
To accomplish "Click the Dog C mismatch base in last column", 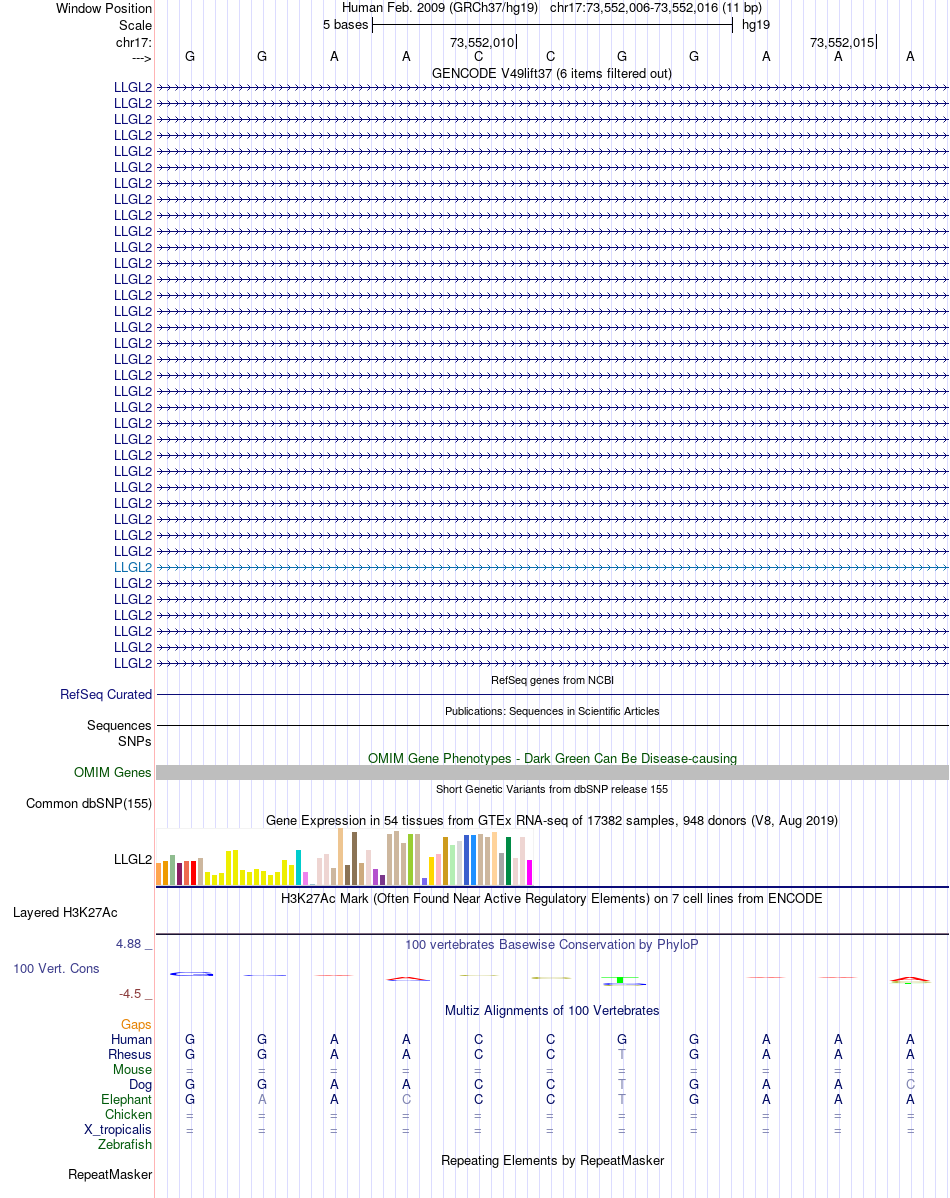I will (x=910, y=1084).
